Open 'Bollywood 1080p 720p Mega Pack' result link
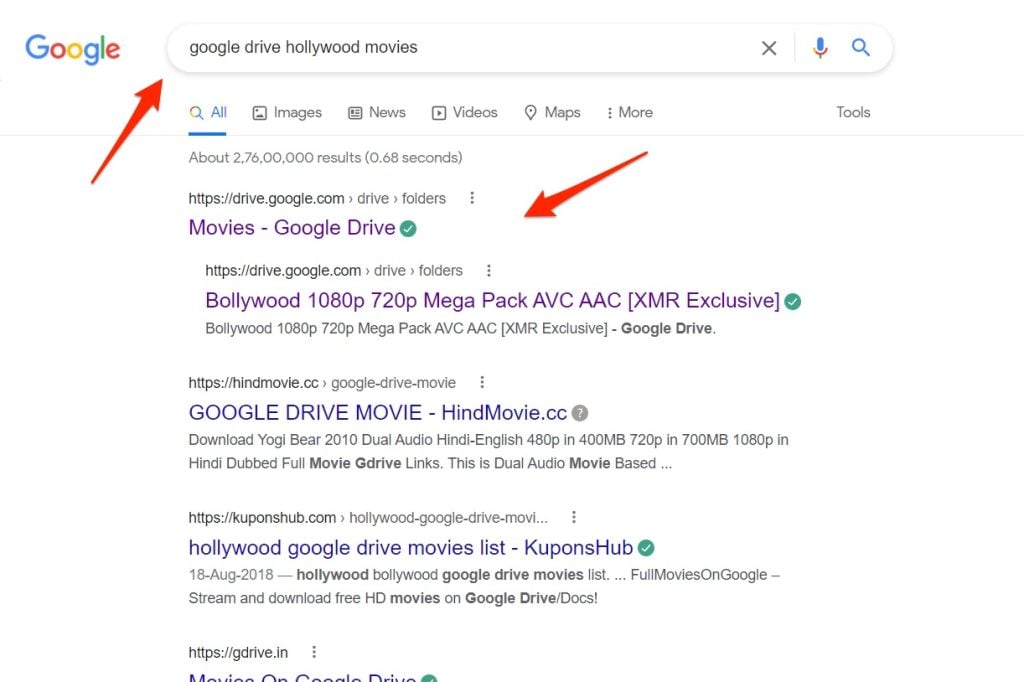This screenshot has width=1024, height=682. point(492,300)
